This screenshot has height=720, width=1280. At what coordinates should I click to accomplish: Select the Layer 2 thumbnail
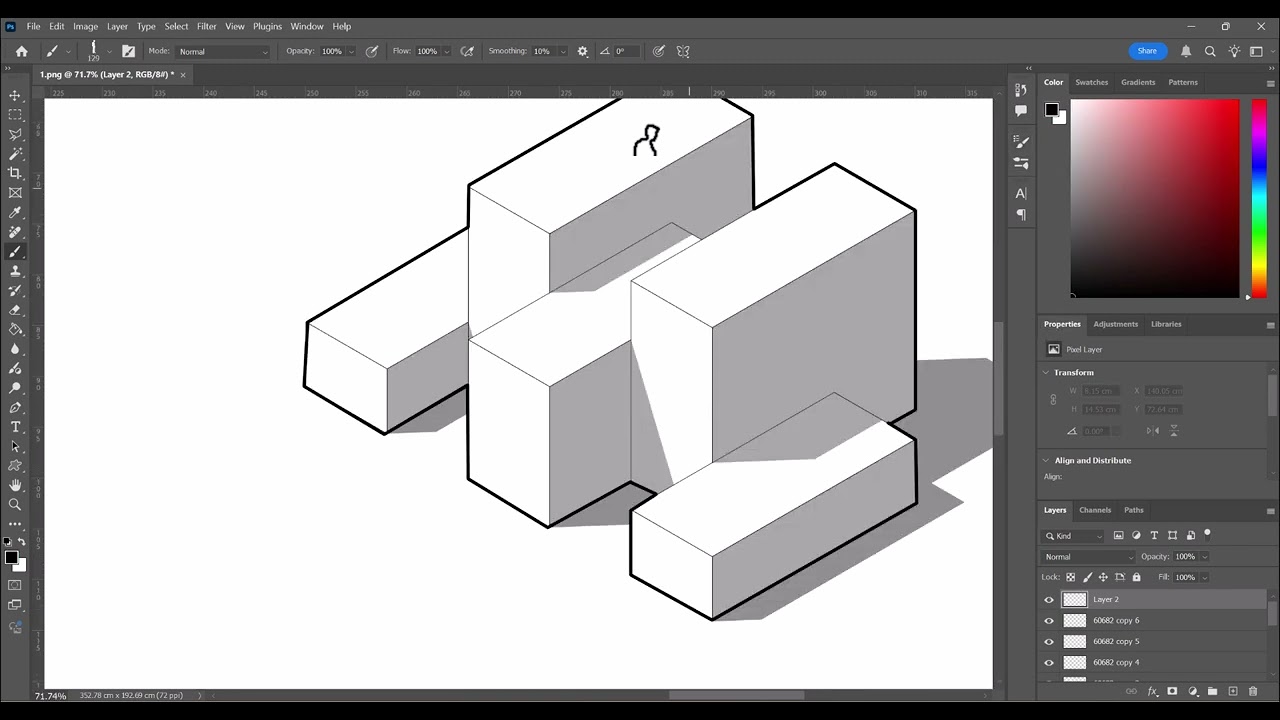coord(1075,600)
